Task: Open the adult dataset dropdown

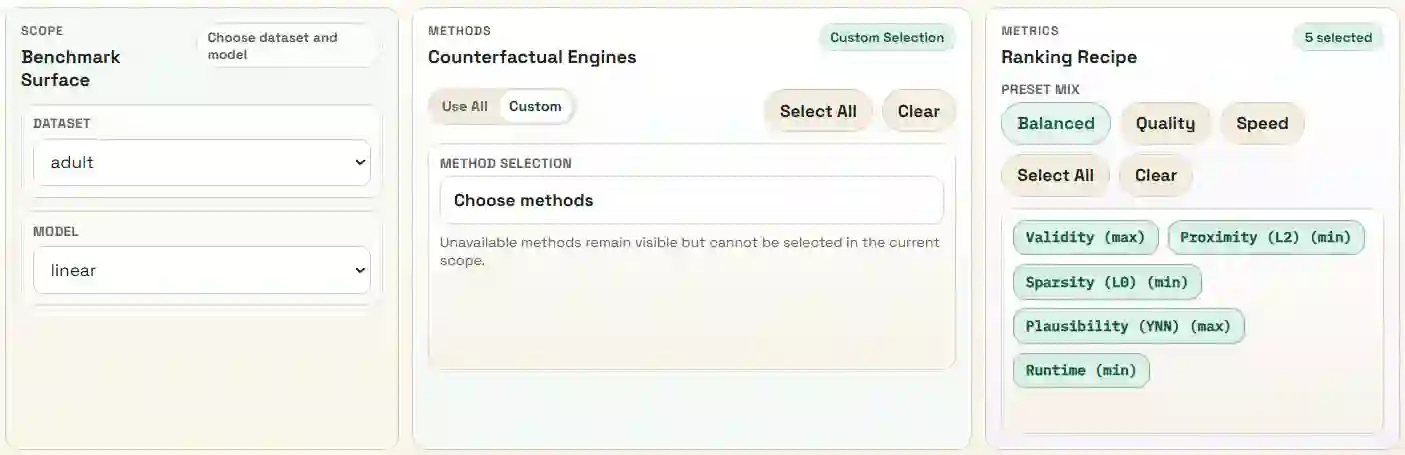Action: [202, 162]
